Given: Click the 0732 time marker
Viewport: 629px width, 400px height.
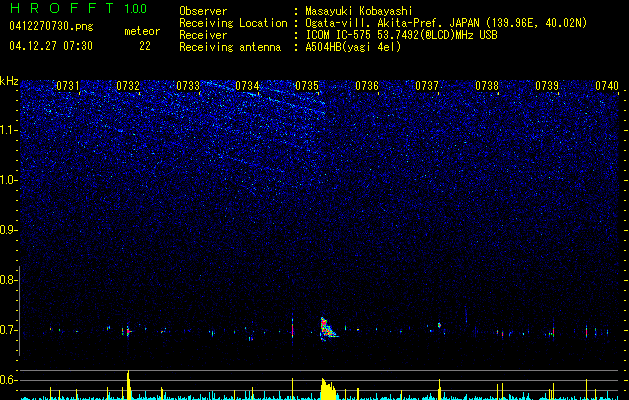Looking at the screenshot, I should 128,86.
